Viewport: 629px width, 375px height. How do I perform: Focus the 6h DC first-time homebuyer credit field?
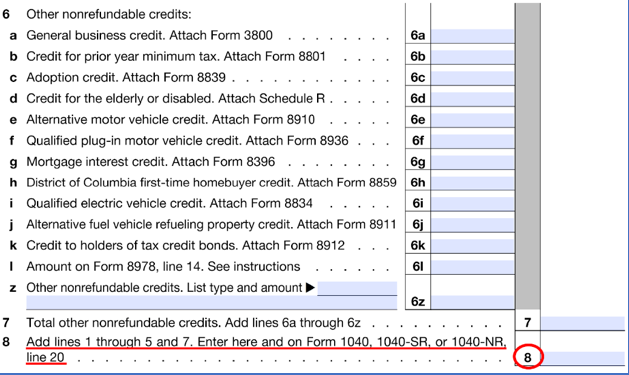pos(473,183)
